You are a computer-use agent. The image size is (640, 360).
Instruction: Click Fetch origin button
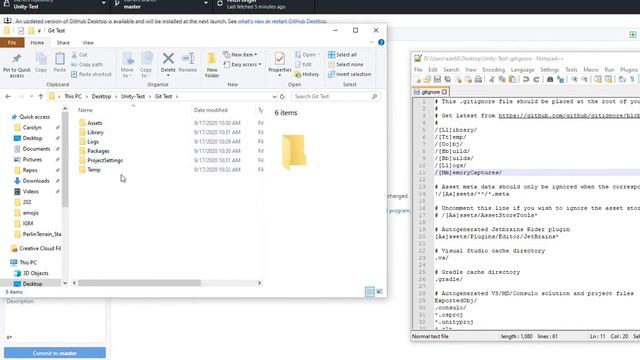[263, 4]
